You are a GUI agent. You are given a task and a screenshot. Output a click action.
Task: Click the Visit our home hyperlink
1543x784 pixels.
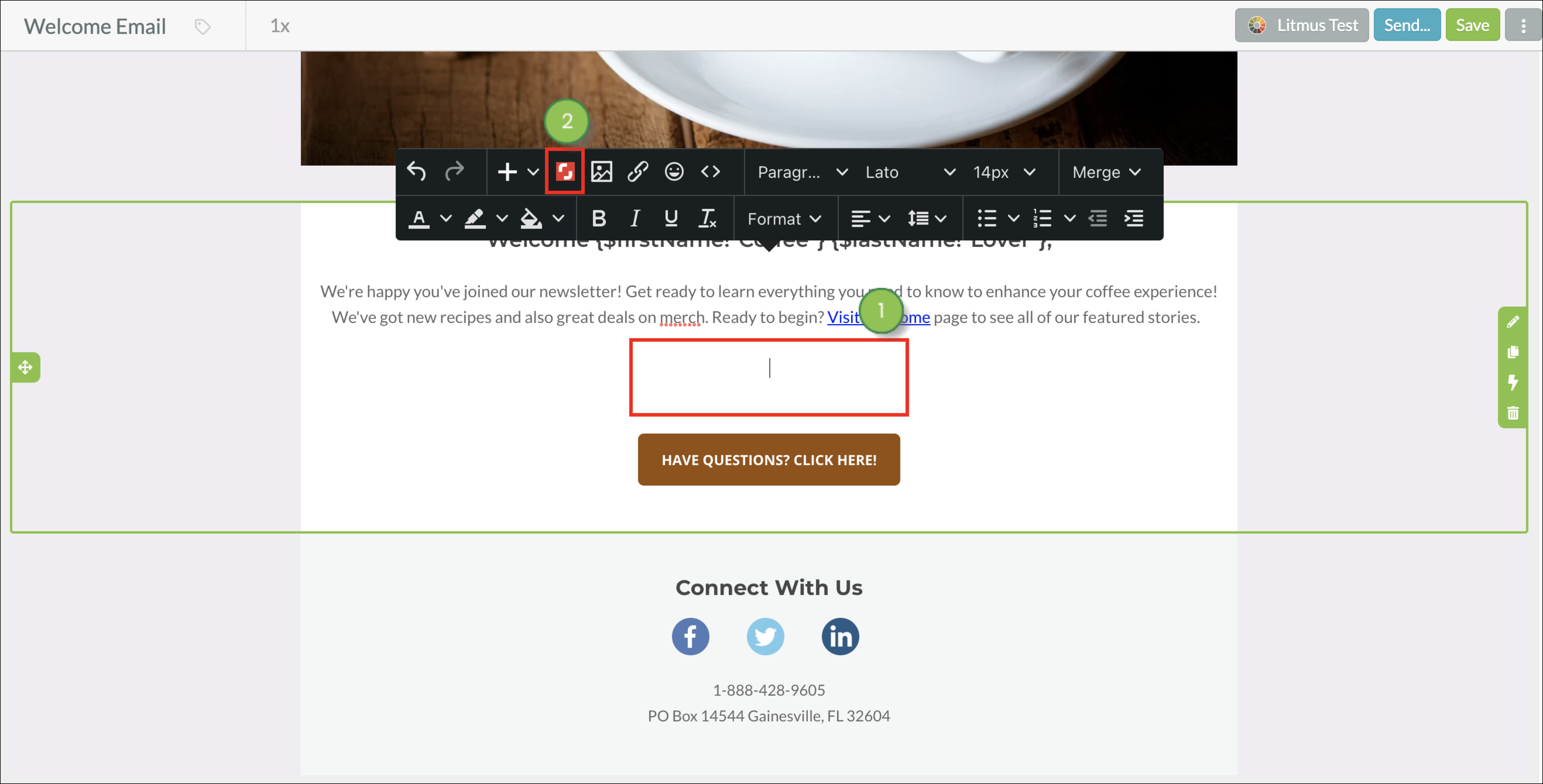click(878, 317)
